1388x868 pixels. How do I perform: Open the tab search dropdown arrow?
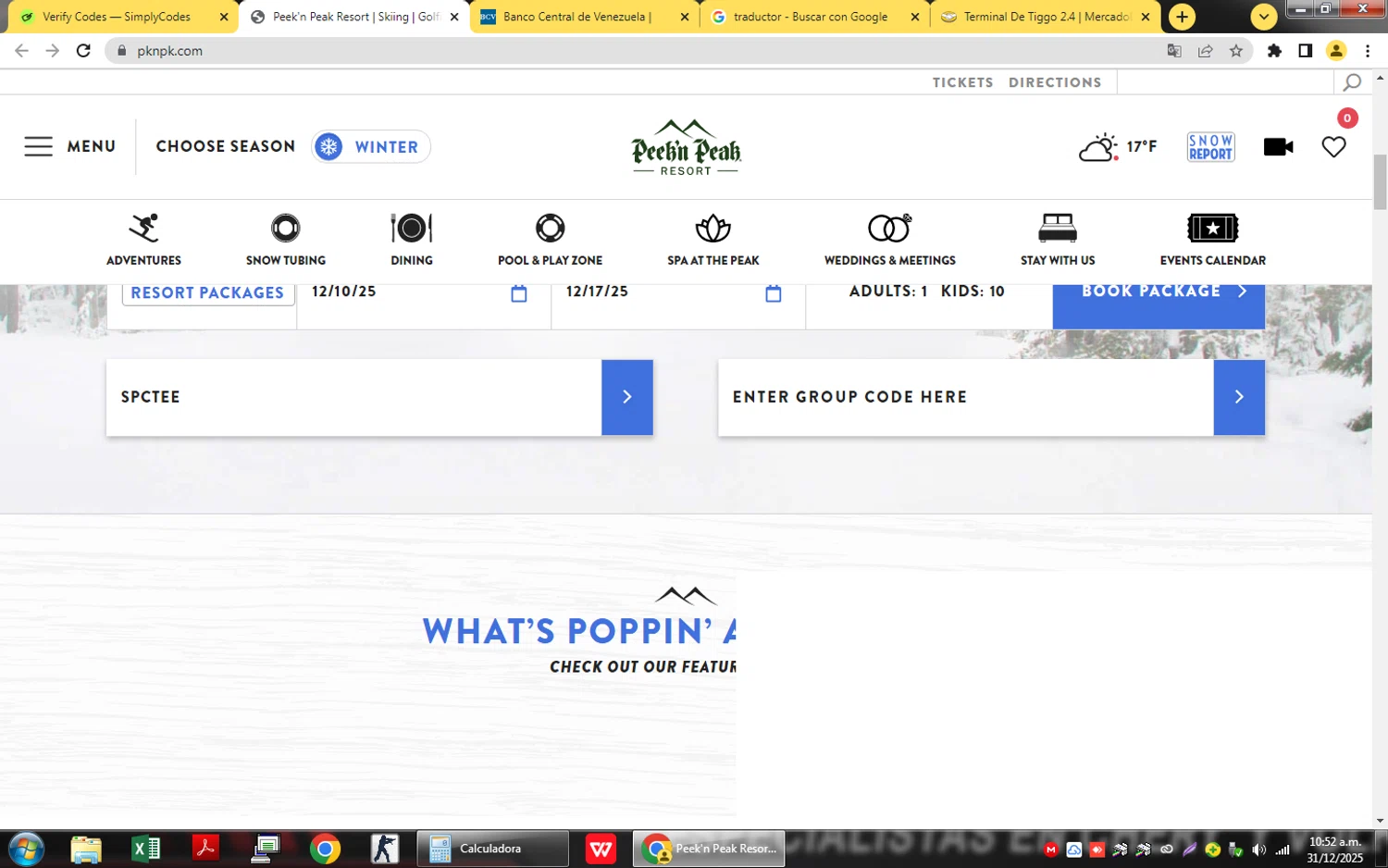1263,17
